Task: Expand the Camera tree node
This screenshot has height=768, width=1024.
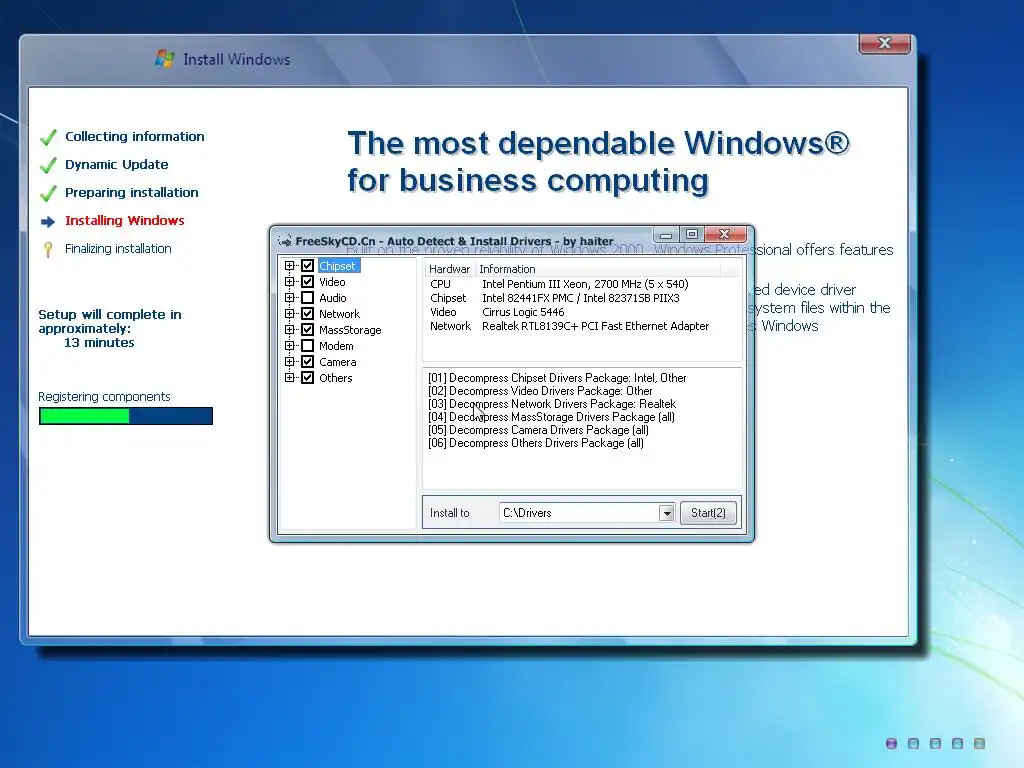Action: pyautogui.click(x=289, y=362)
